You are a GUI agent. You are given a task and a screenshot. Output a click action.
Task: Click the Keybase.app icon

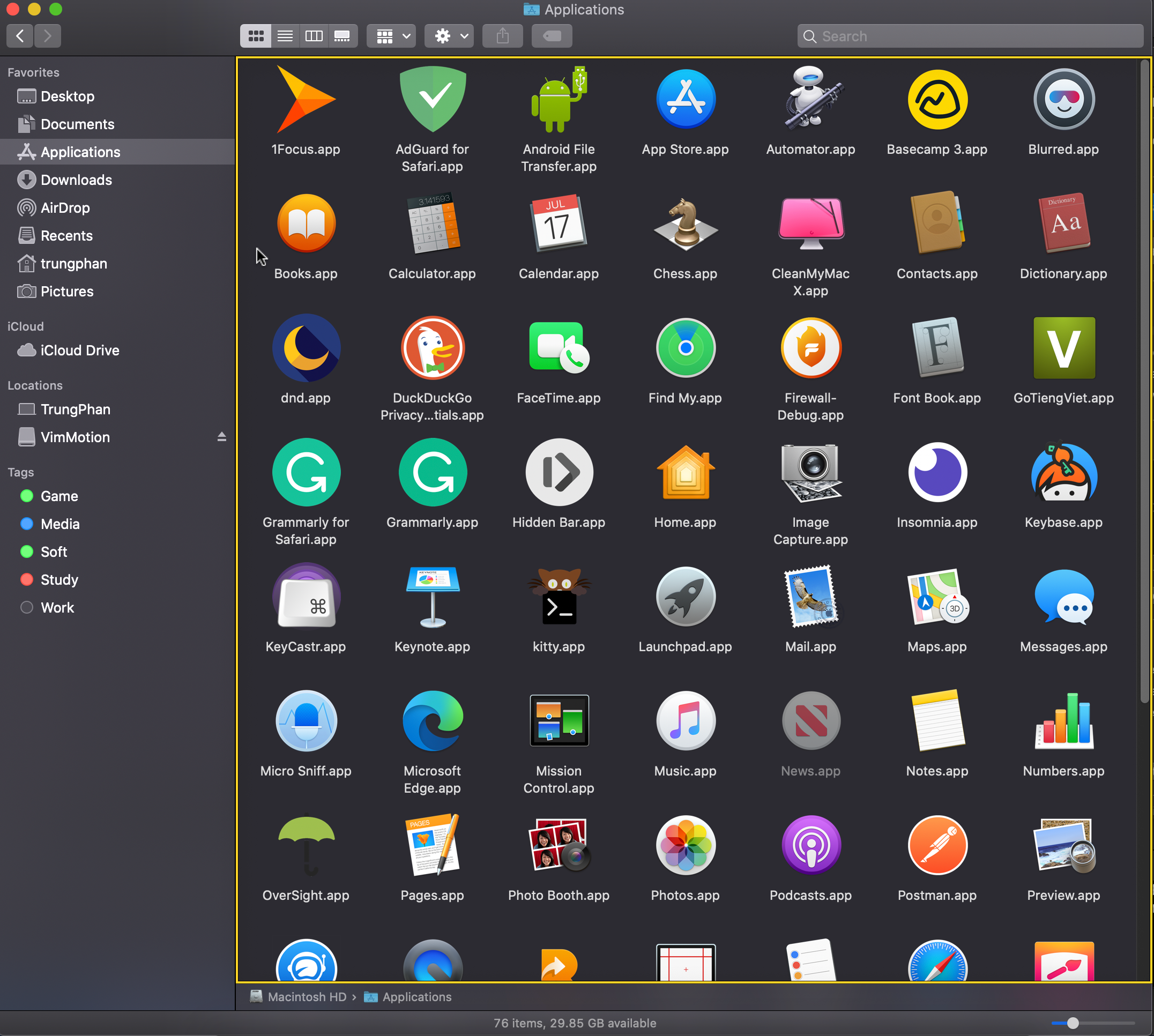click(x=1063, y=473)
